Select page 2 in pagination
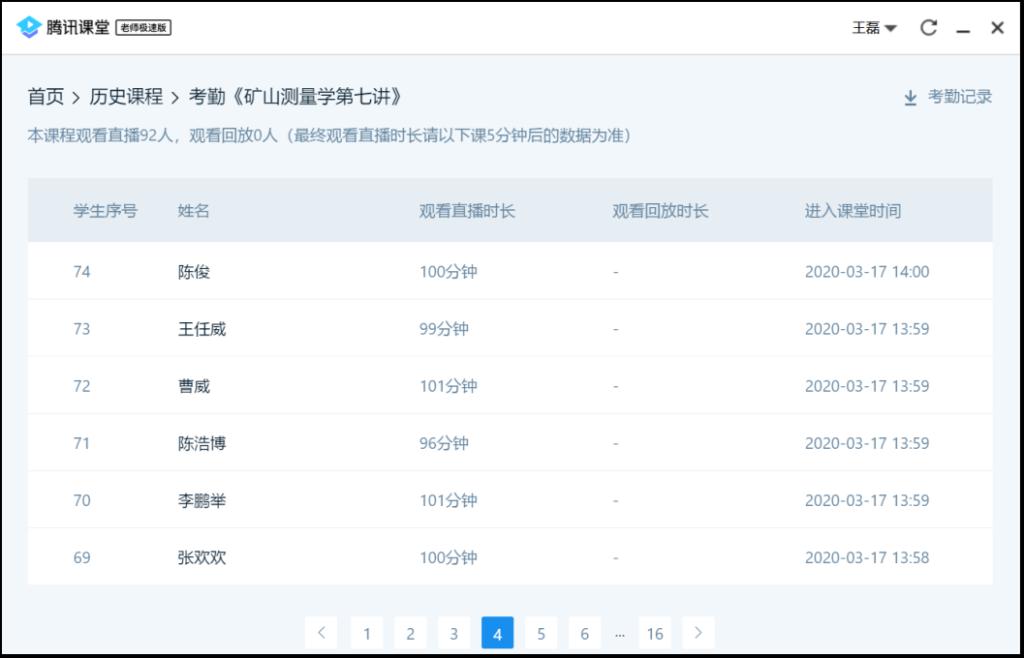Screen dimensions: 1024x658 [x=410, y=633]
